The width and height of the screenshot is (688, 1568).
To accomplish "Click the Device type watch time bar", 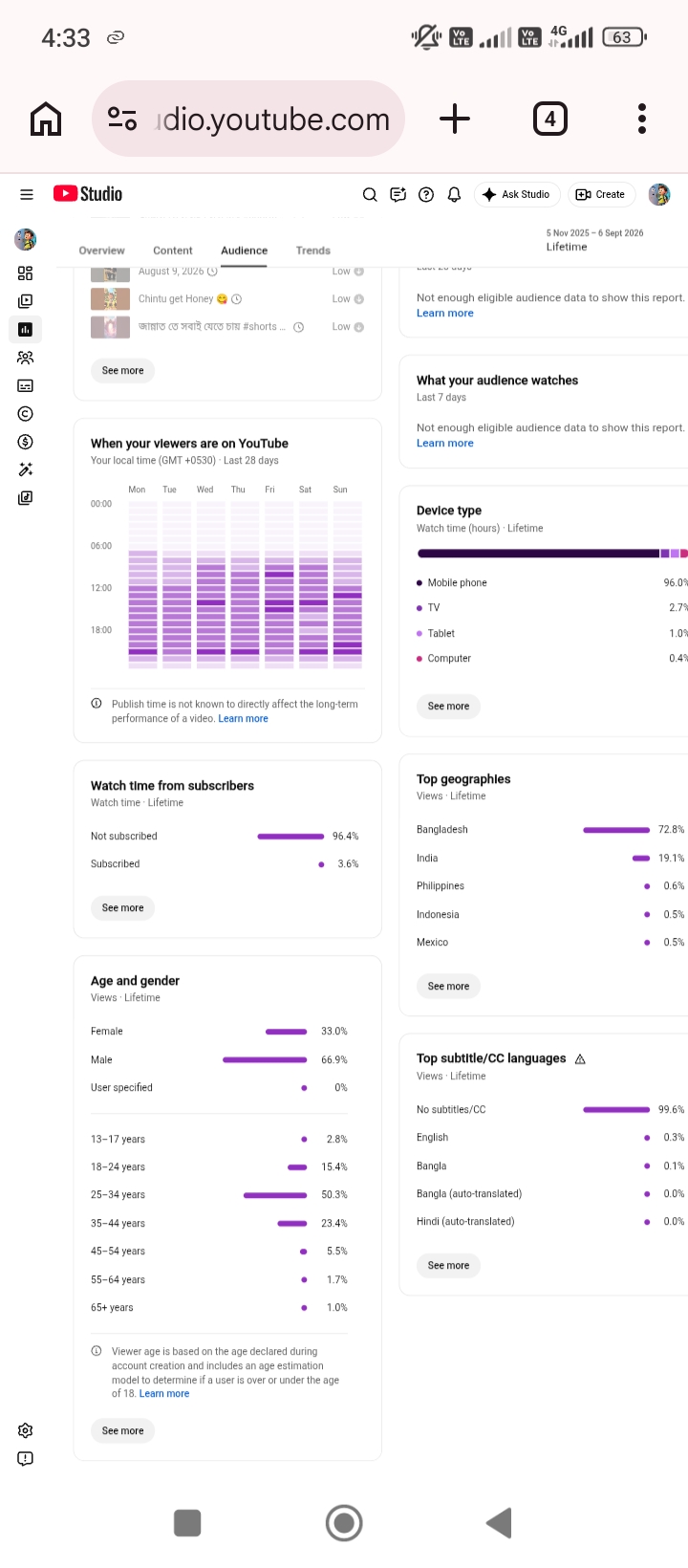I will coord(552,554).
